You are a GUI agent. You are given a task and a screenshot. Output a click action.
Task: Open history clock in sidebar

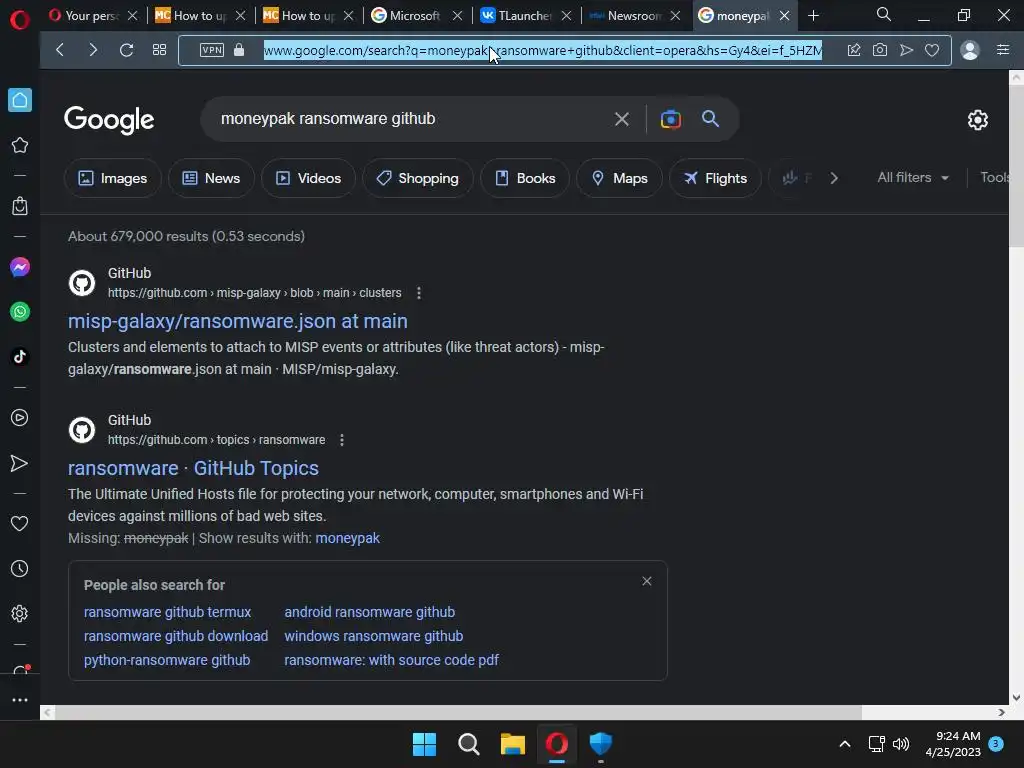coord(20,569)
